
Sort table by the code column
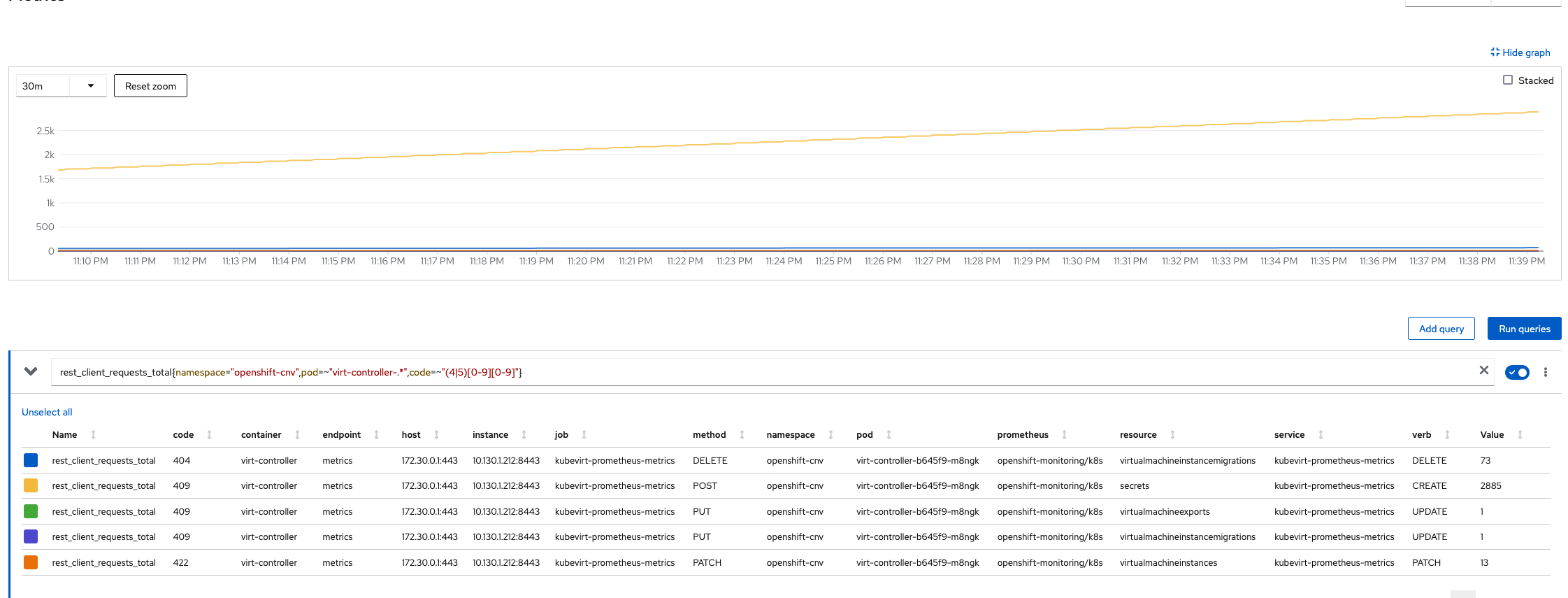coord(192,434)
